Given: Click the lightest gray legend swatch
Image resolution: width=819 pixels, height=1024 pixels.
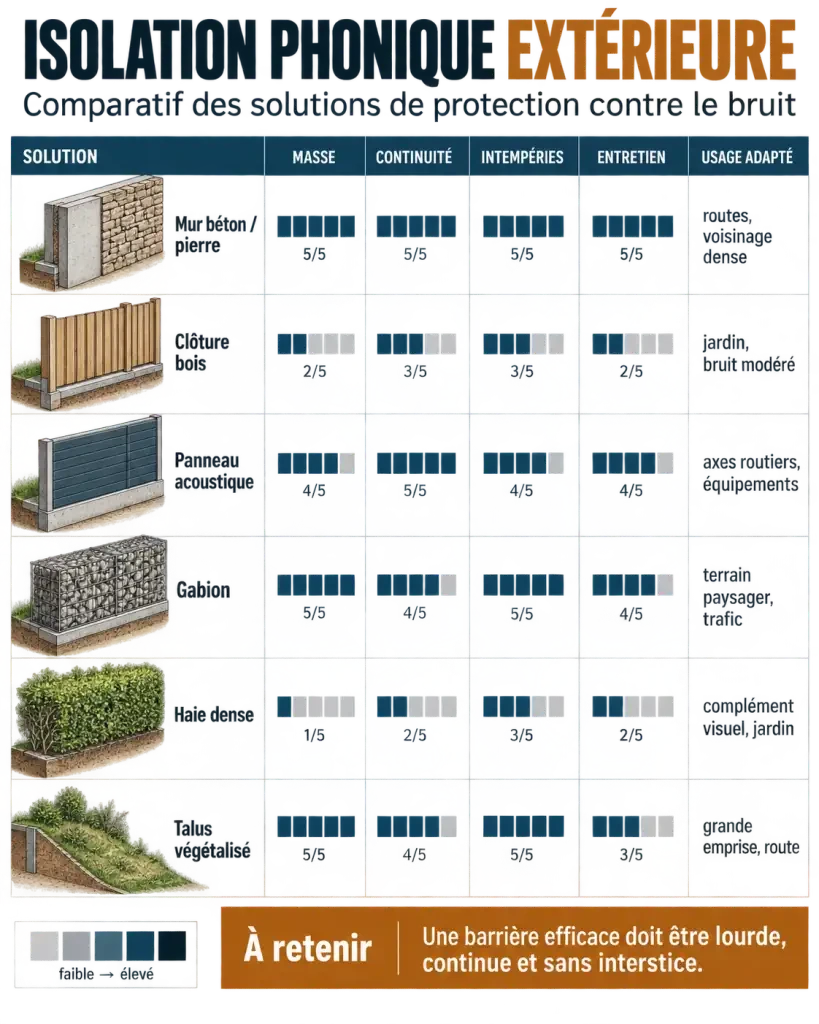Looking at the screenshot, I should [x=44, y=946].
